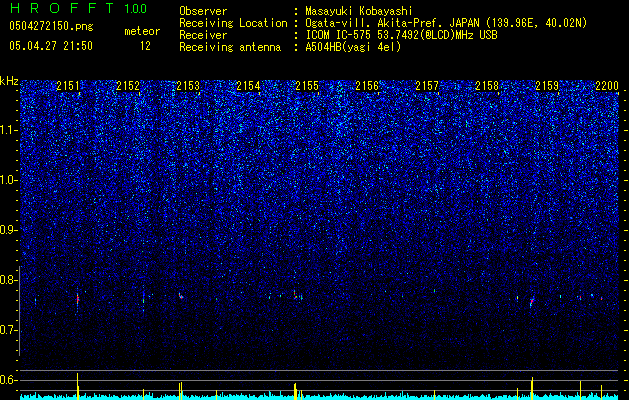This screenshot has width=629, height=400.
Task: Click the 1.0 kHz axis label
Action: tap(9, 180)
